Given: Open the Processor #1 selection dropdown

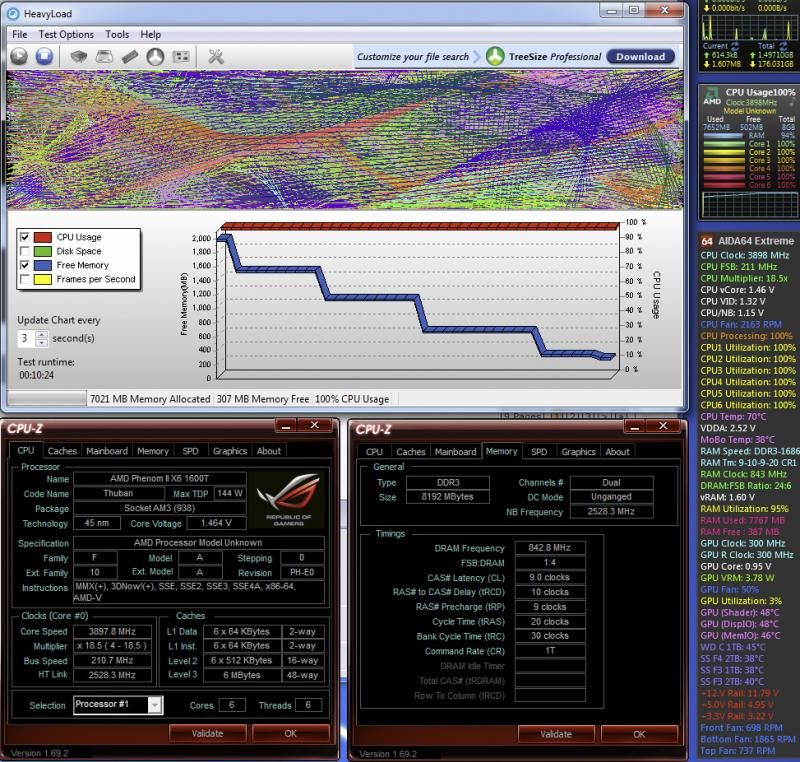Looking at the screenshot, I should tap(154, 705).
